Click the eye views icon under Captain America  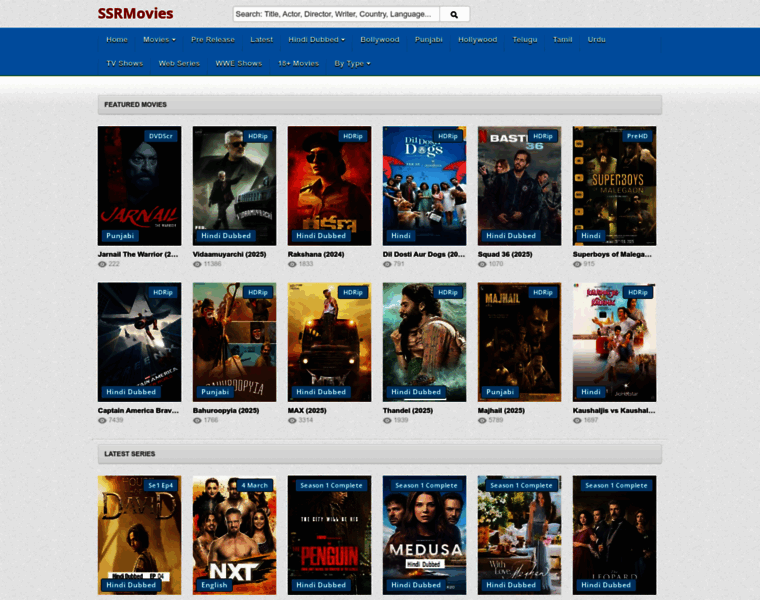(x=102, y=421)
